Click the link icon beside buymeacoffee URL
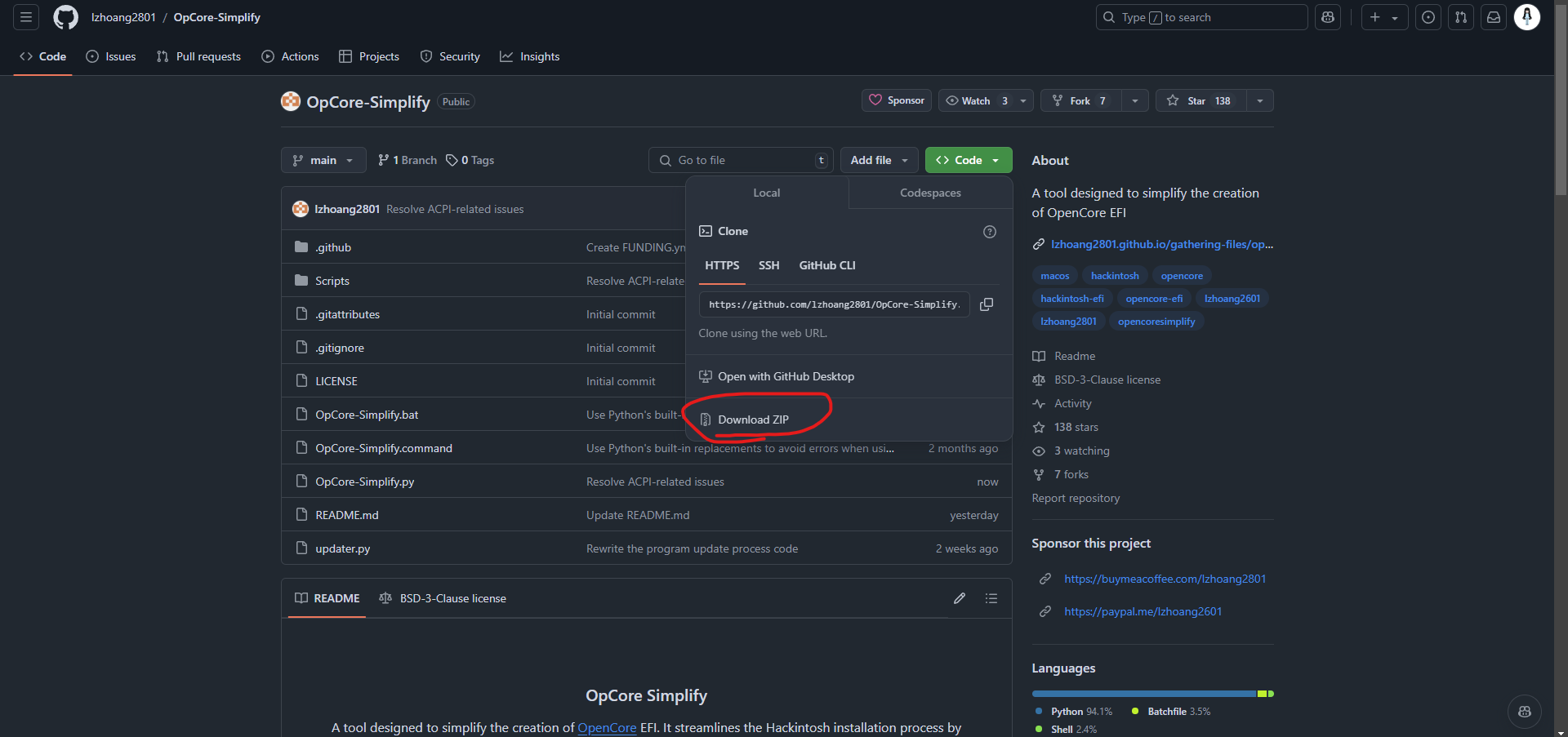Image resolution: width=1568 pixels, height=737 pixels. point(1045,579)
